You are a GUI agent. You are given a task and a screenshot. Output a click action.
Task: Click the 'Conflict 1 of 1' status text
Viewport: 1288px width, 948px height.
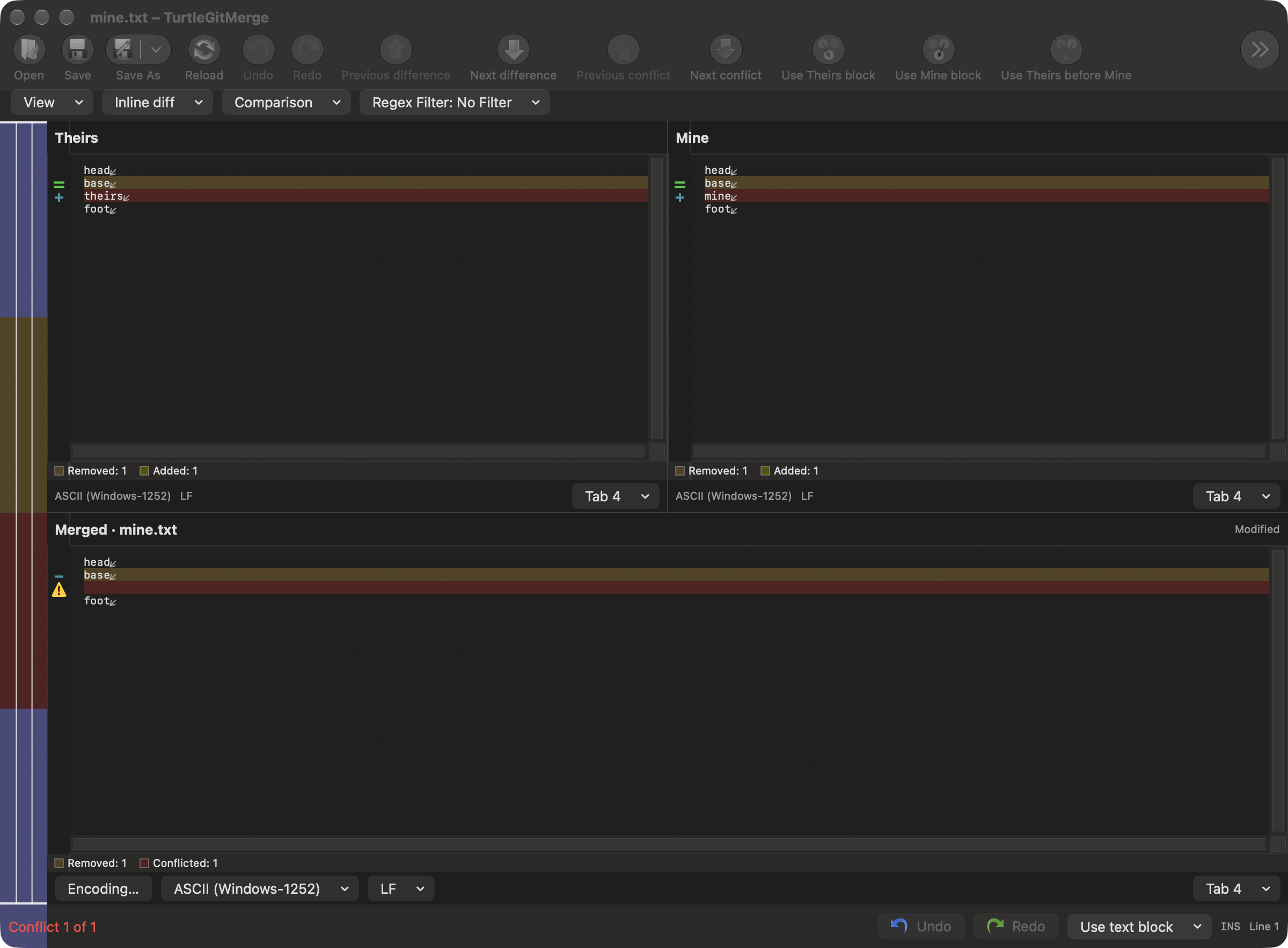(53, 928)
